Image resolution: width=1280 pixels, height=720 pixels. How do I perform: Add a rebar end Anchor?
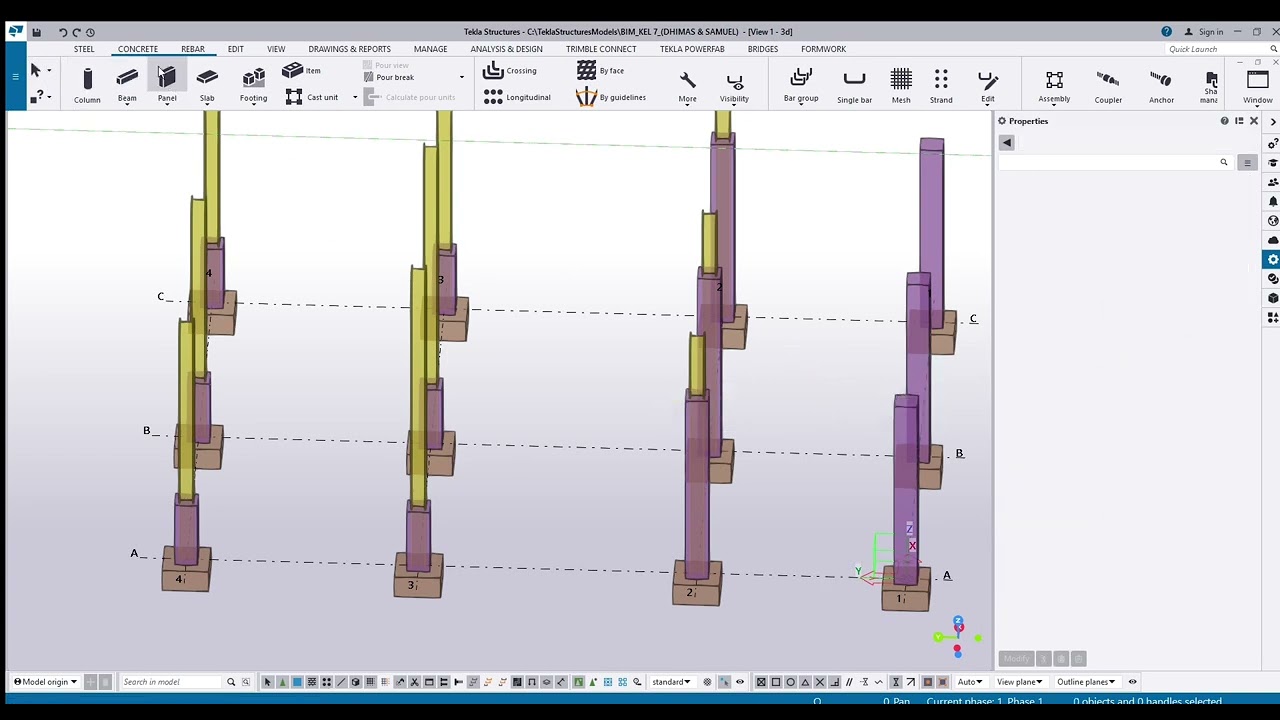(1161, 86)
